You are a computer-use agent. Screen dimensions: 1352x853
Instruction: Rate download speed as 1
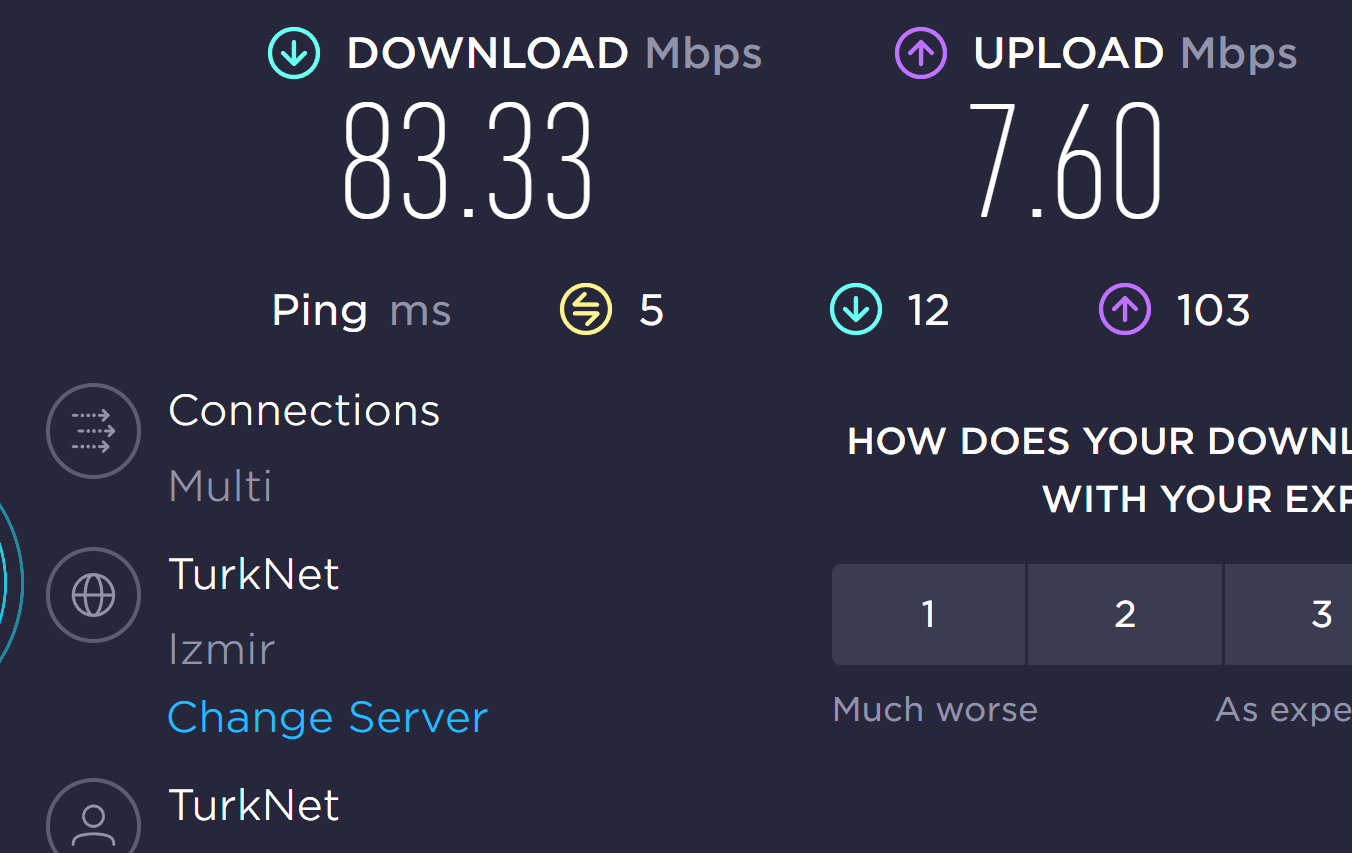pos(928,614)
